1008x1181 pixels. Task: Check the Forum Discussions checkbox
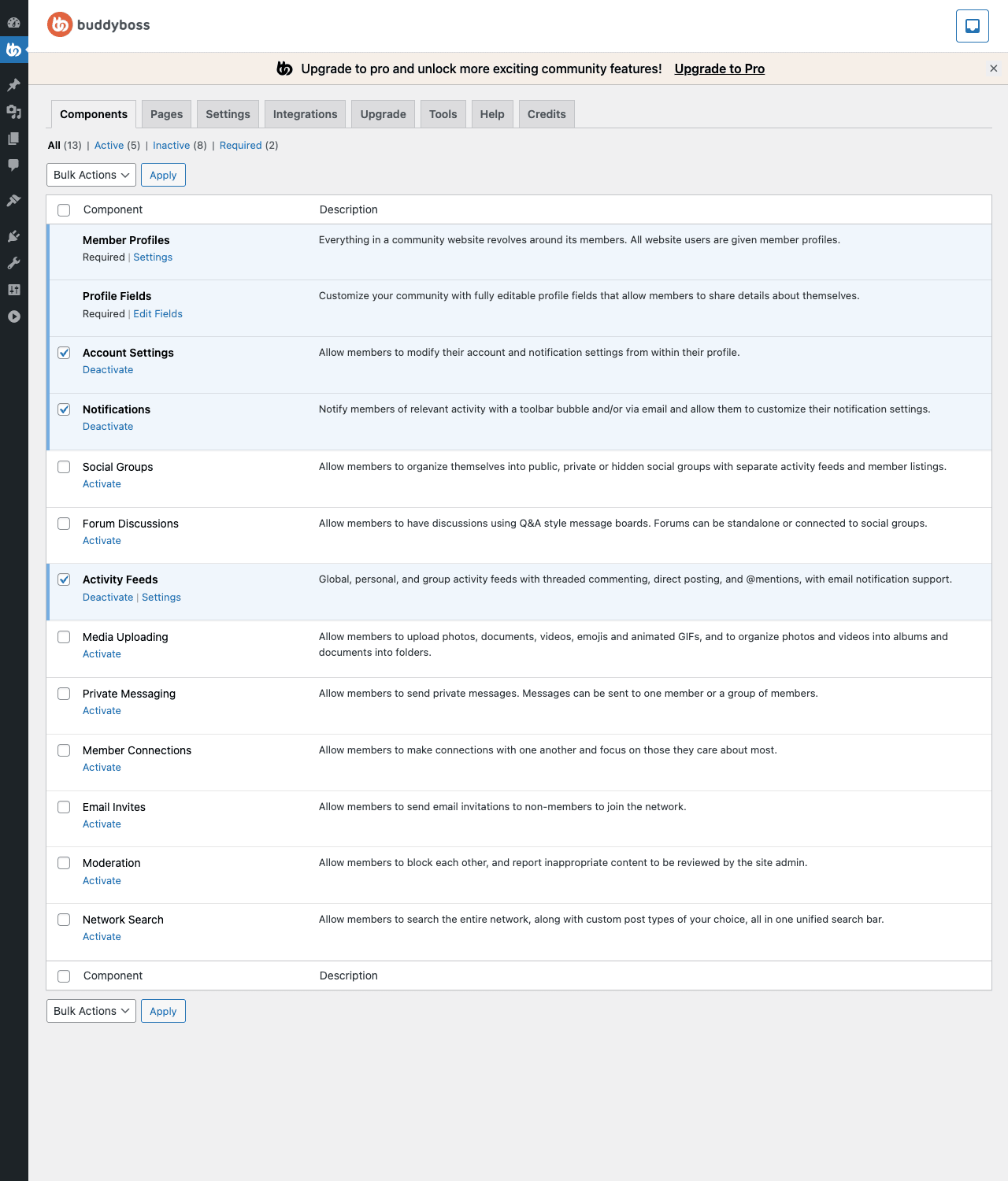pos(64,524)
